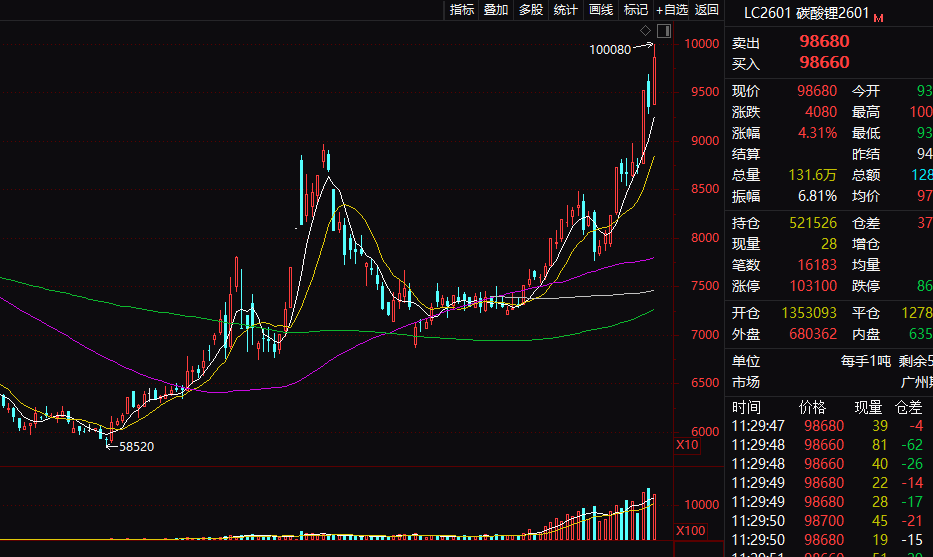Click the 返回 back button
The image size is (933, 557).
[707, 10]
